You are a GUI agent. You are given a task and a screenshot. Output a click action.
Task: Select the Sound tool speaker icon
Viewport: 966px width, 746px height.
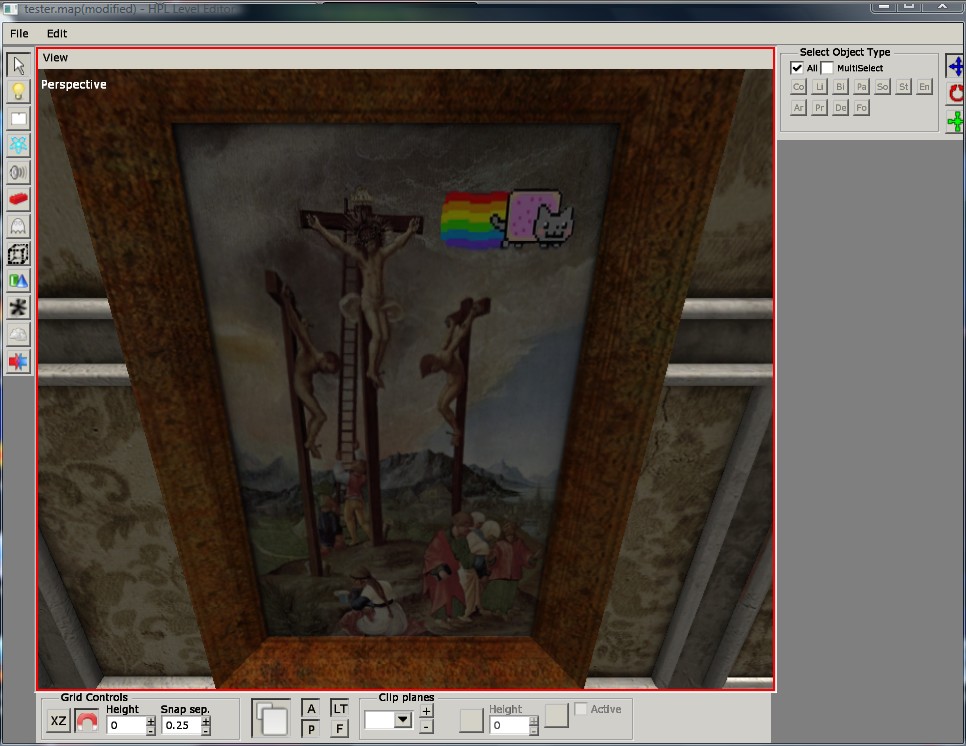18,173
